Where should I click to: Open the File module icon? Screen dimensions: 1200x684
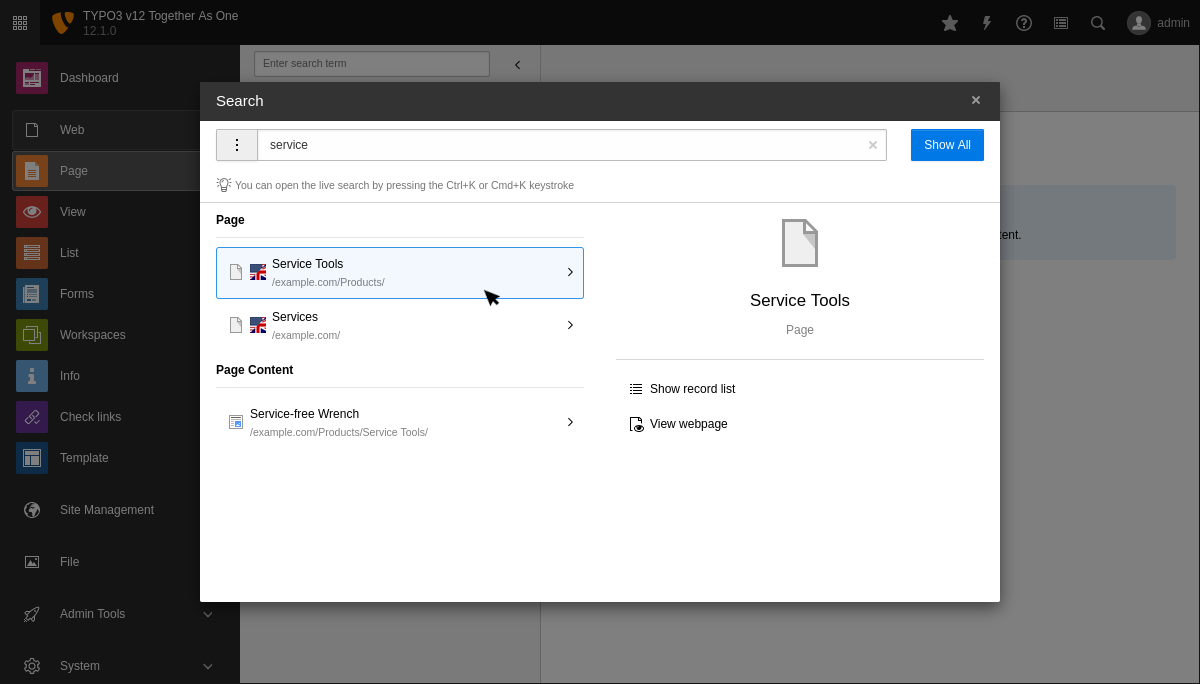tap(31, 561)
